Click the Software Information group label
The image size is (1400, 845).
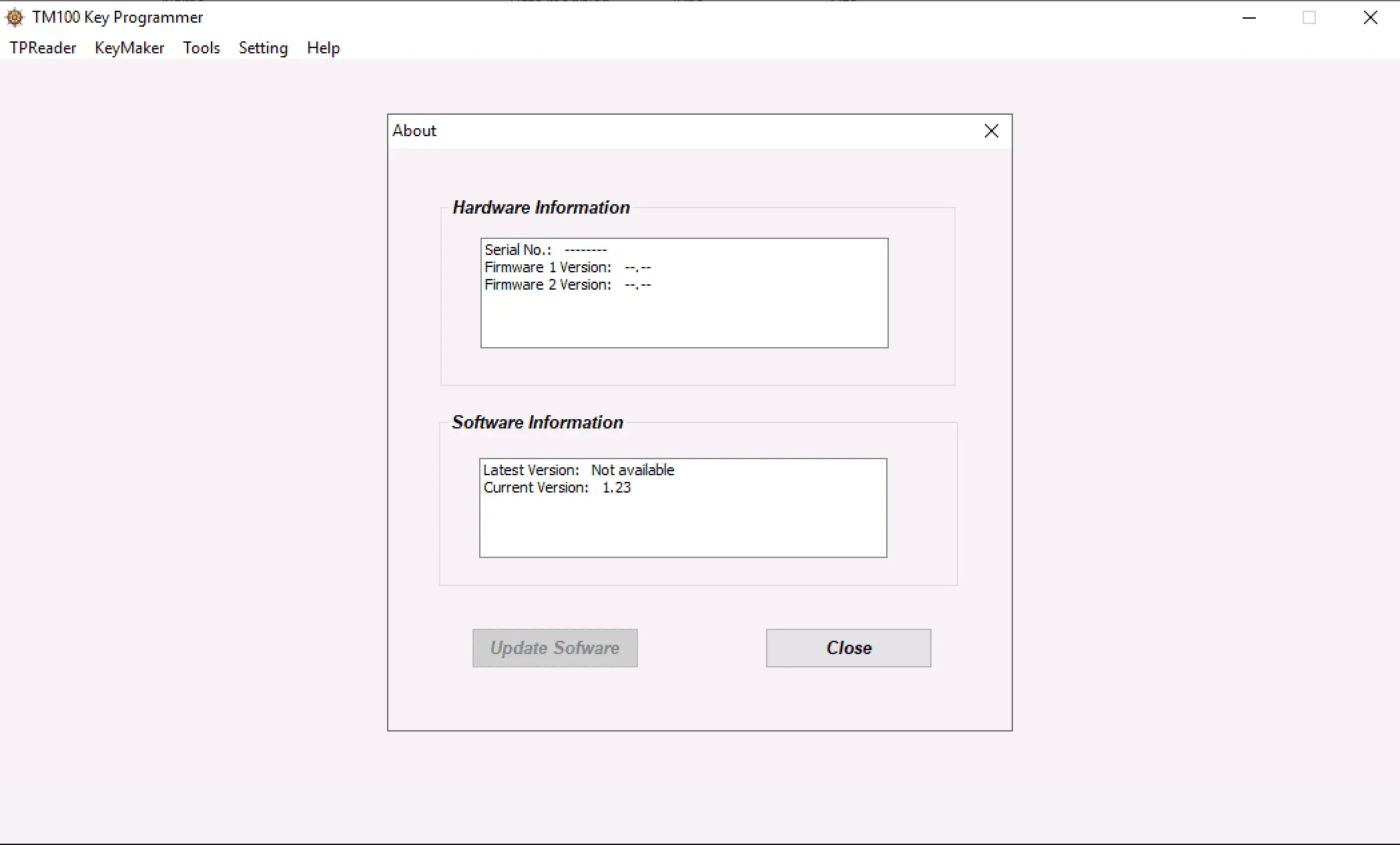538,422
